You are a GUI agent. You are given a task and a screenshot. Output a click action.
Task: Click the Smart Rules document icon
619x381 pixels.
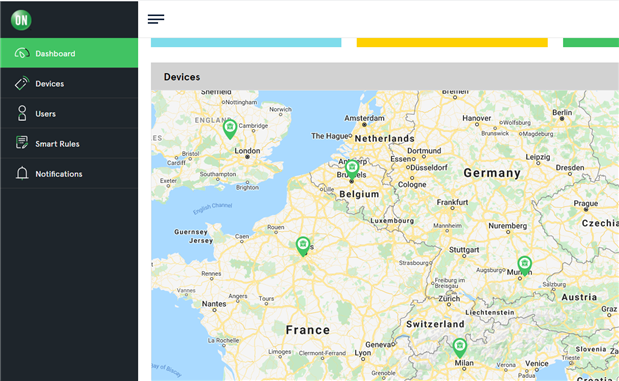[x=22, y=143]
